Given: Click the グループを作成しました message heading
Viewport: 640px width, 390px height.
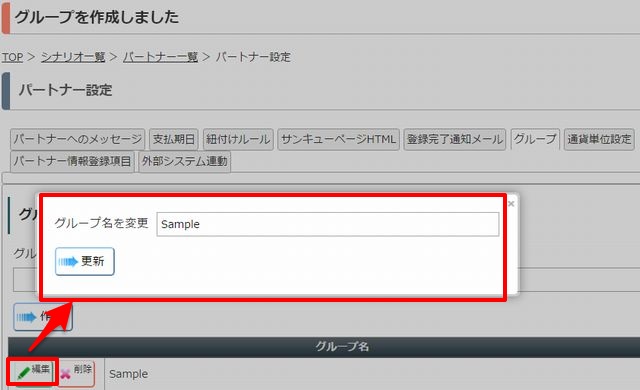Looking at the screenshot, I should (97, 17).
